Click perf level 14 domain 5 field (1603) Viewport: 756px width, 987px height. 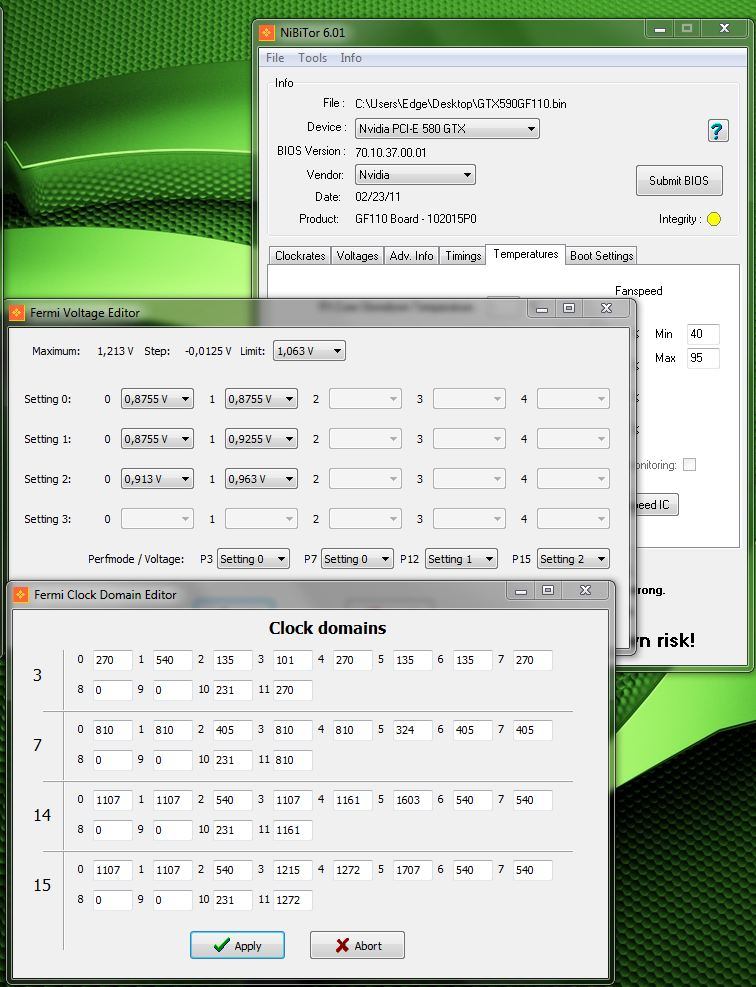click(412, 799)
